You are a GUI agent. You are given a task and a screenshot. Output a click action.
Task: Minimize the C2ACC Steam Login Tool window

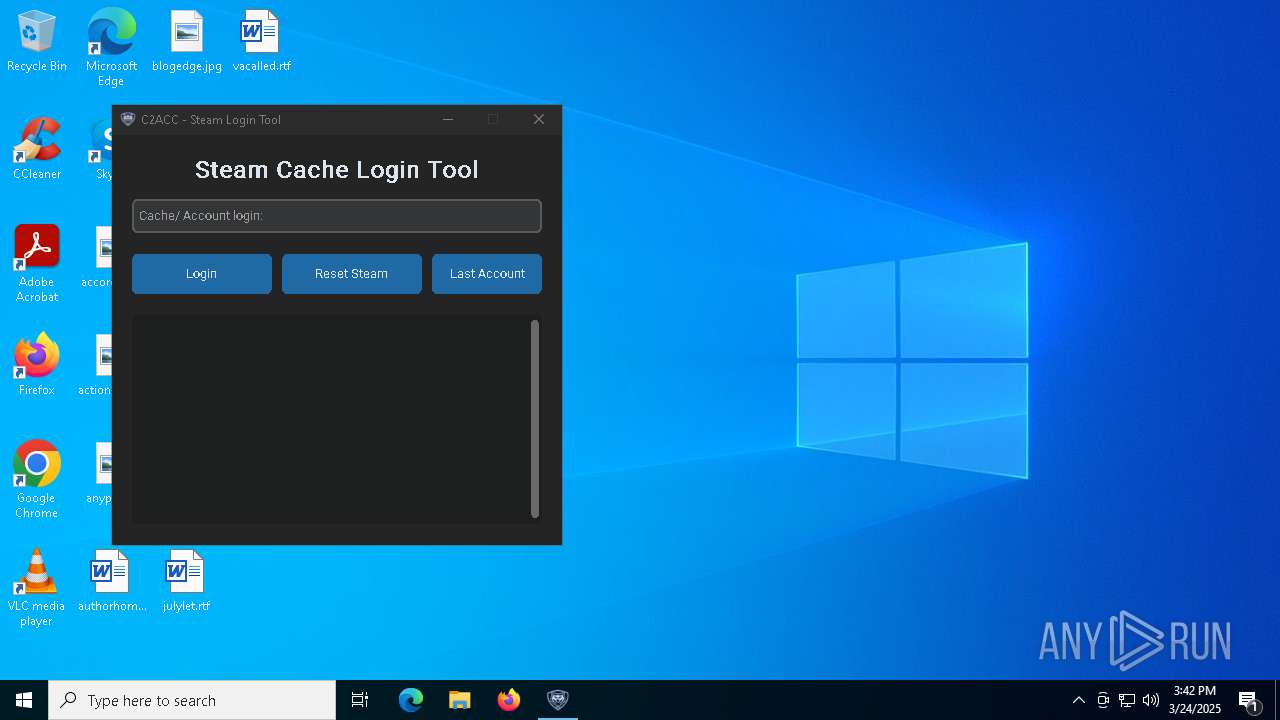[x=448, y=119]
